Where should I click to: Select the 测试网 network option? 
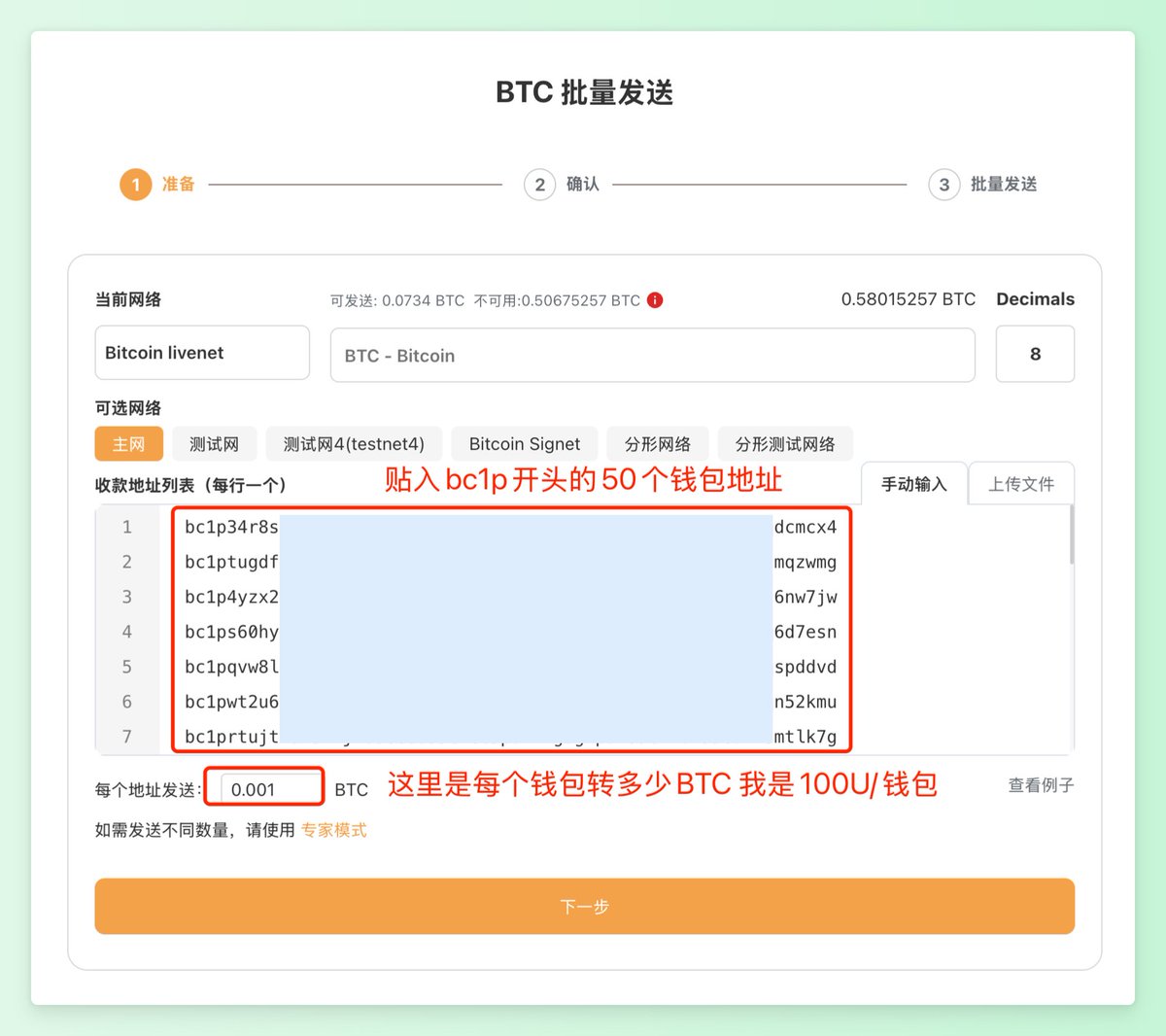pos(214,444)
